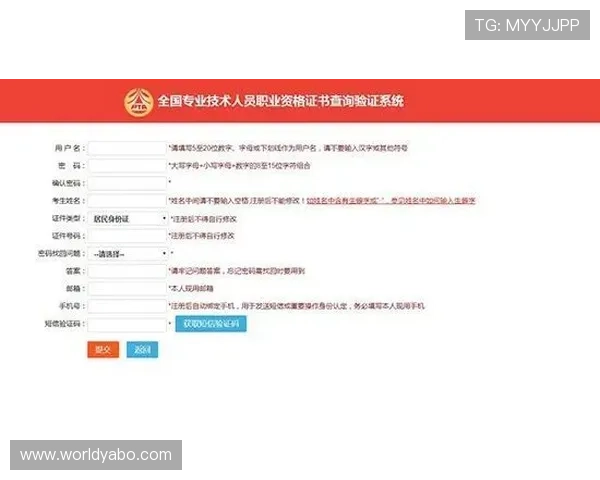Click the 答案 answer input field
The image size is (600, 480).
tap(127, 271)
